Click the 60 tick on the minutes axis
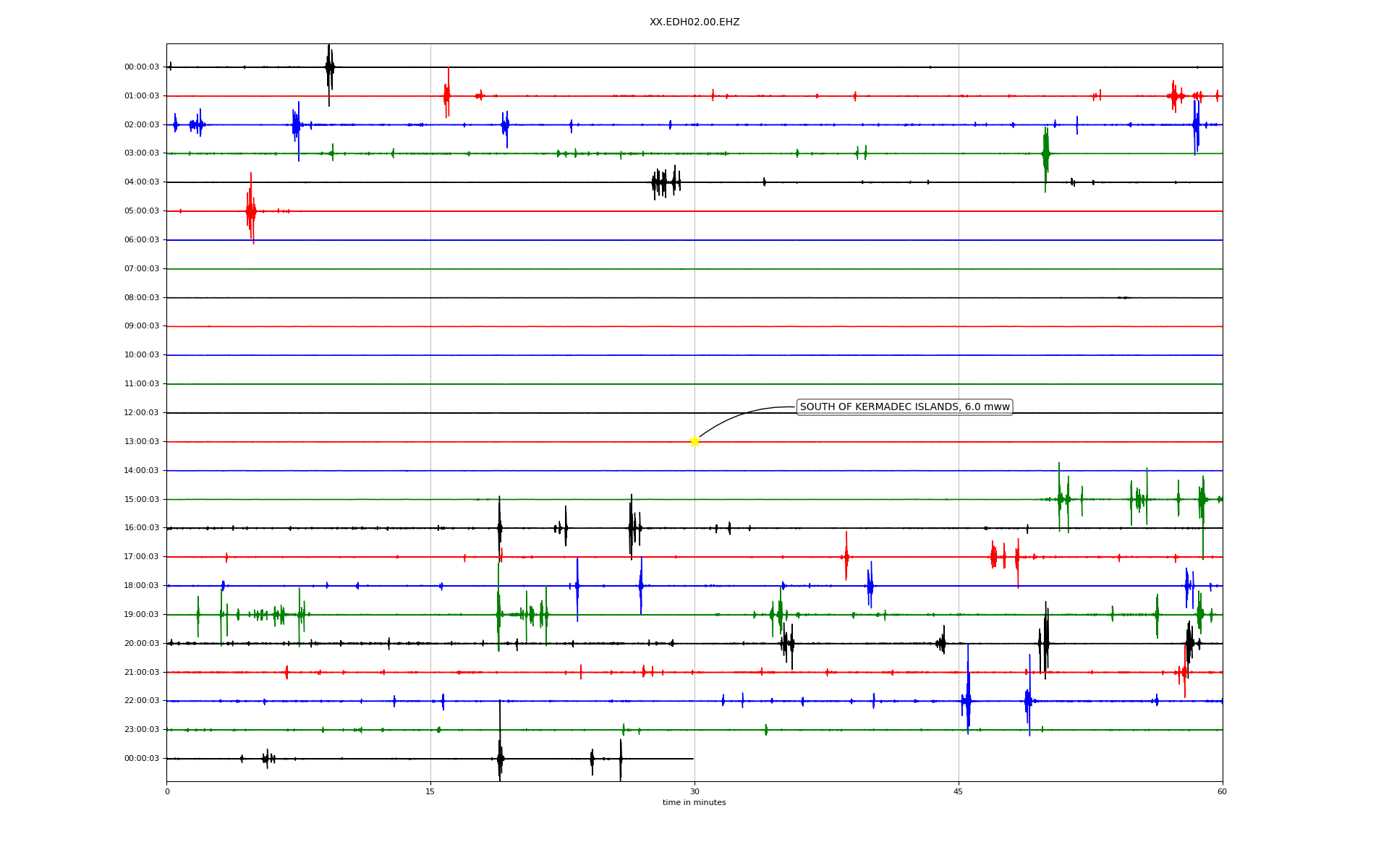The height and width of the screenshot is (868, 1389). click(x=1222, y=791)
